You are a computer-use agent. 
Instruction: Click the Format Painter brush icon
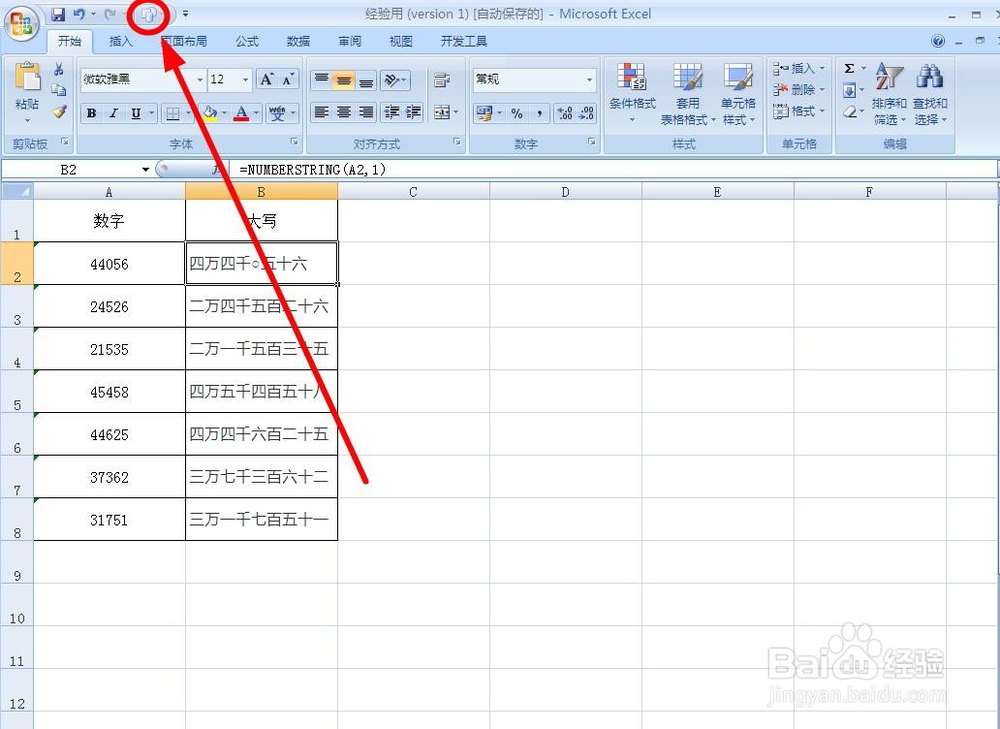point(60,112)
